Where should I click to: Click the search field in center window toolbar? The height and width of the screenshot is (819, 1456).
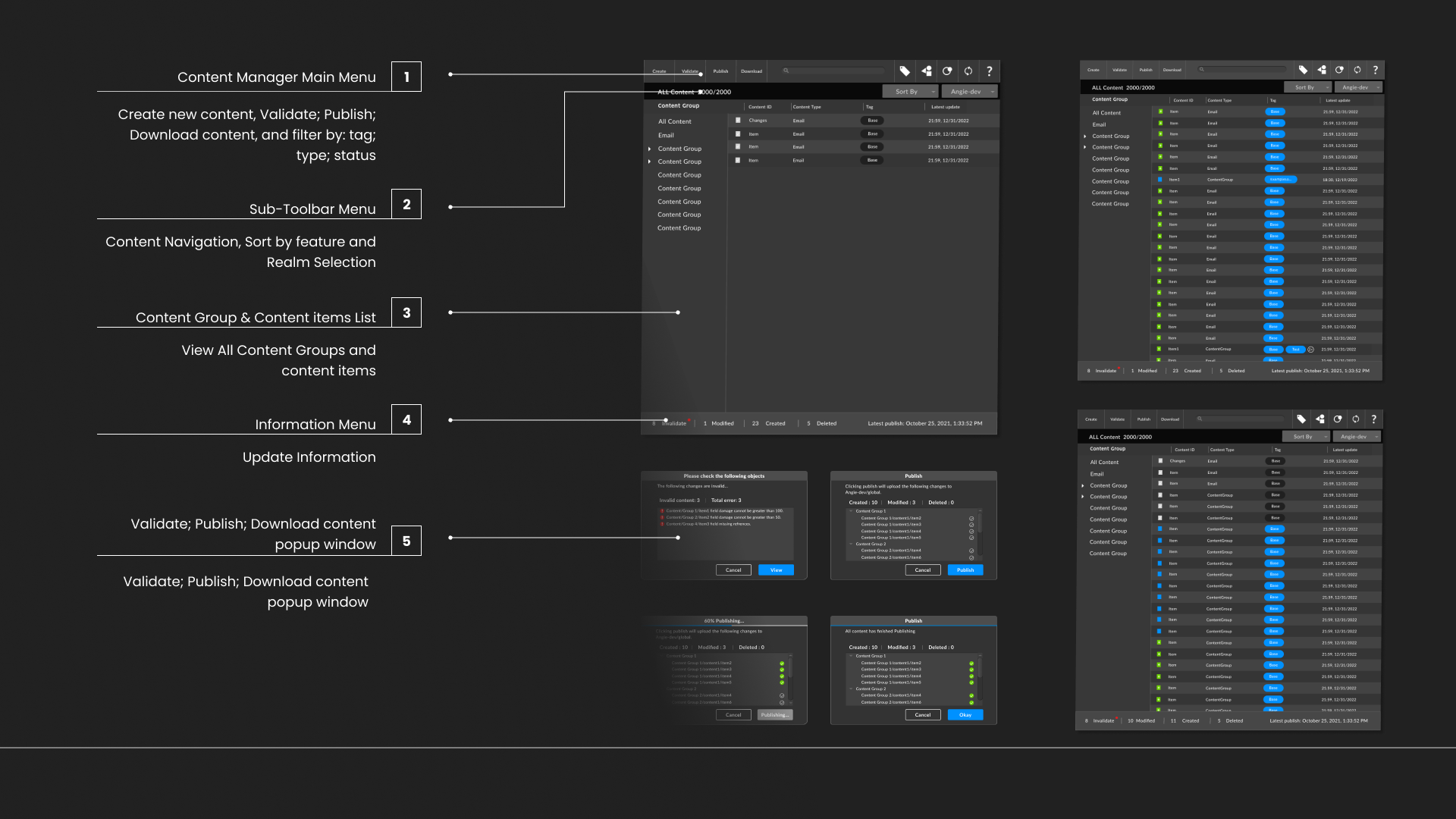[x=834, y=71]
